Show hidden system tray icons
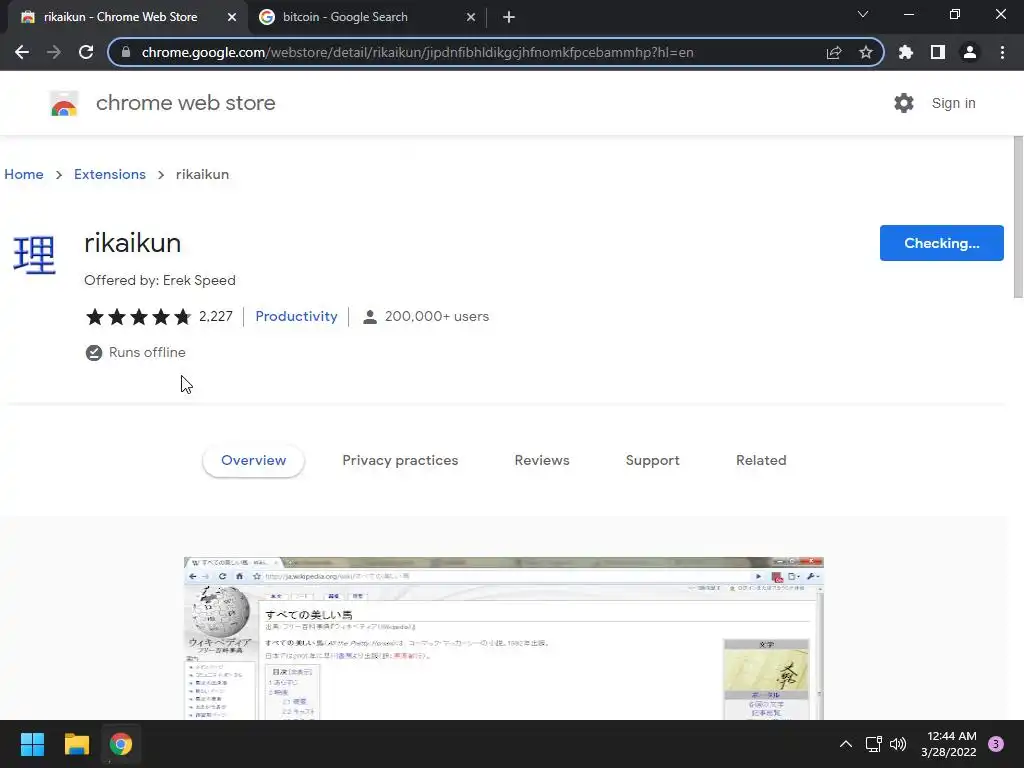The image size is (1024, 768). point(846,744)
